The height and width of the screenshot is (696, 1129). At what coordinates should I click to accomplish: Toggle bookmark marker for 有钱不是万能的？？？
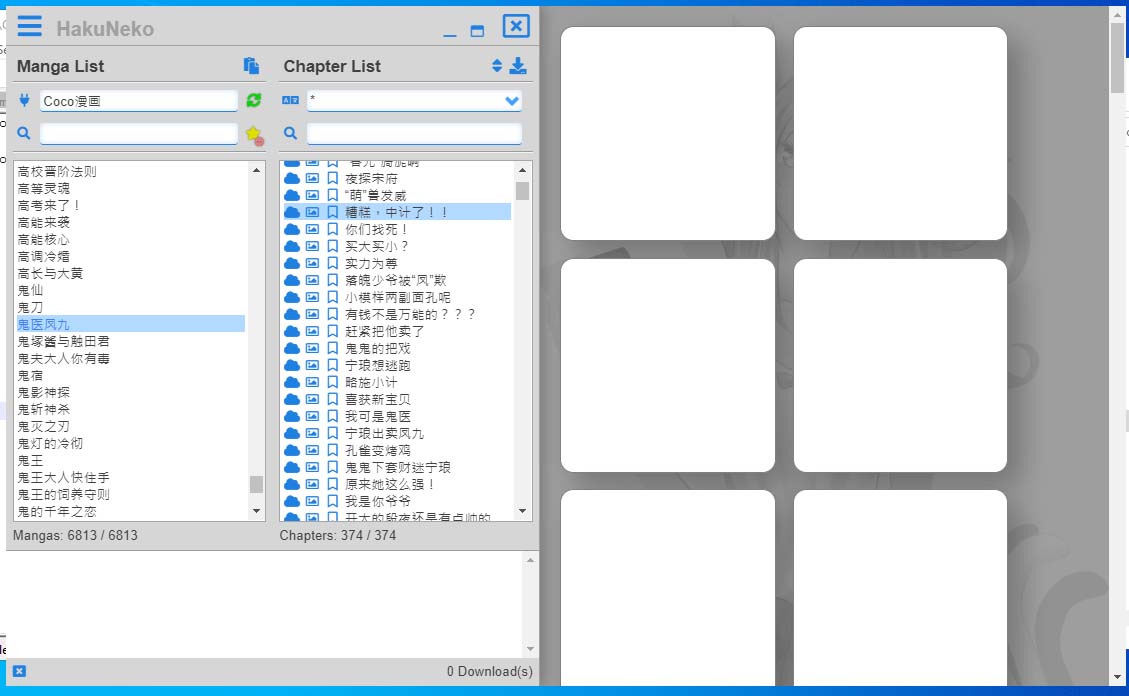[332, 314]
